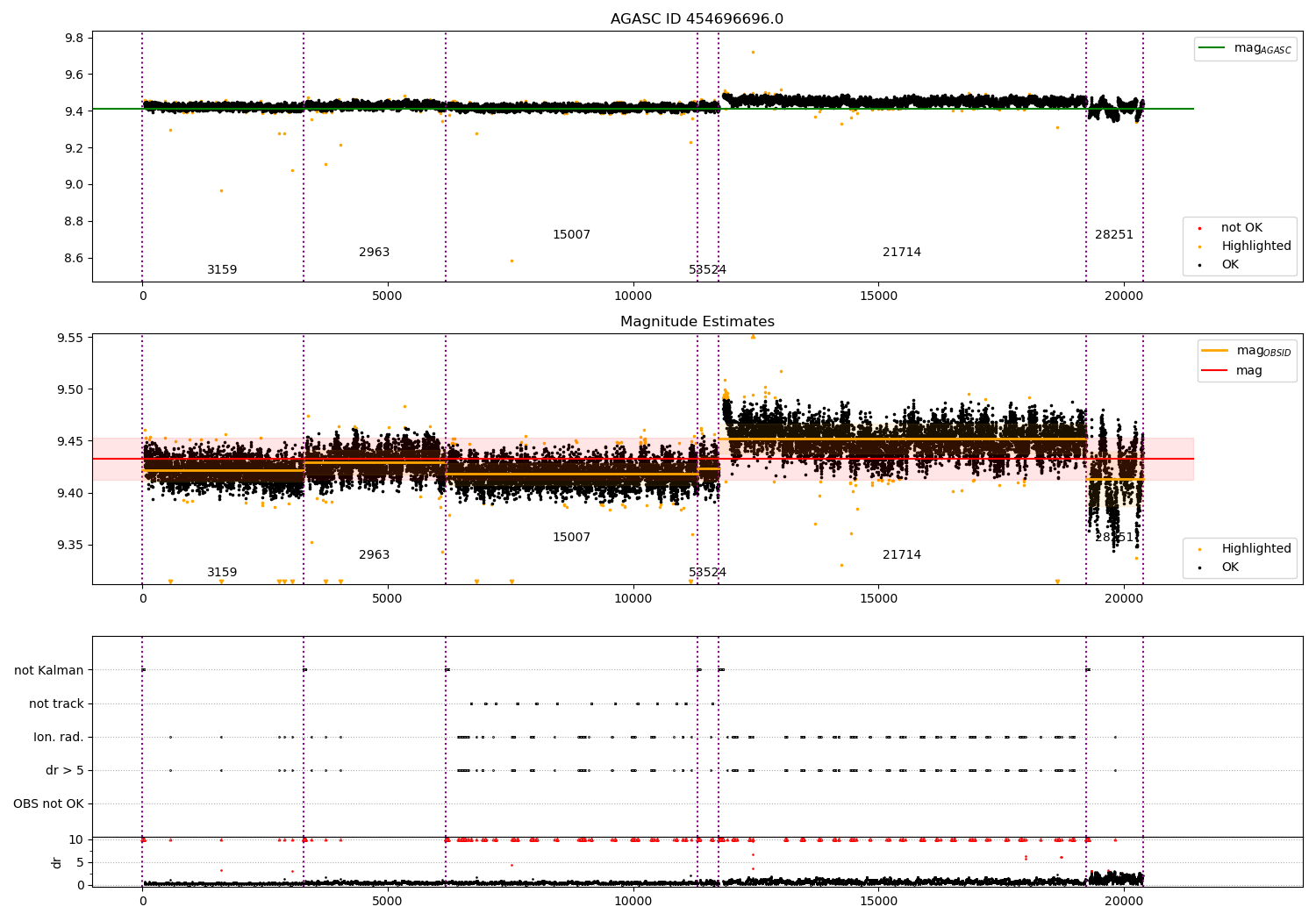Viewport: 1316px width, 921px height.
Task: Click the red 'mag' legend entry
Action: [1232, 370]
